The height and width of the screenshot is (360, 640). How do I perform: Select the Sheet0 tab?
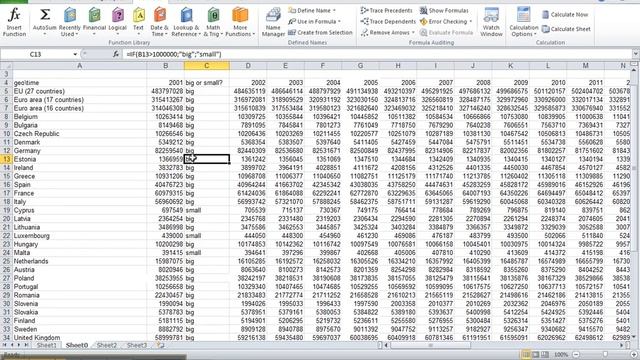point(77,345)
